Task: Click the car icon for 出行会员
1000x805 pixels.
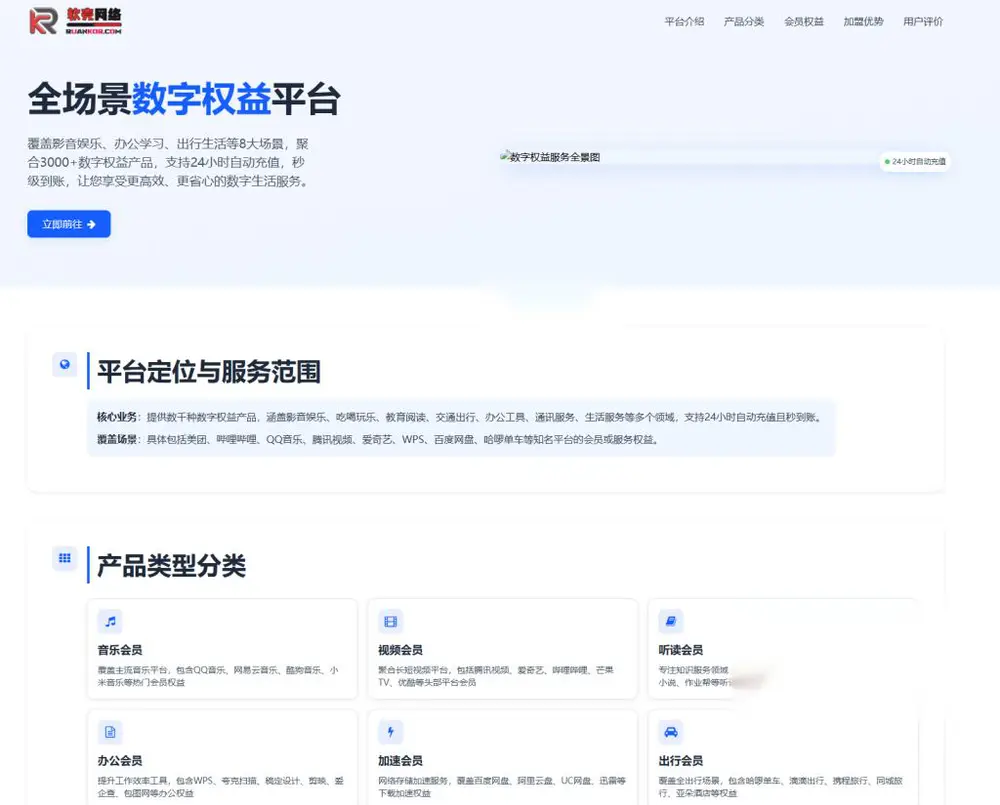Action: click(x=671, y=732)
